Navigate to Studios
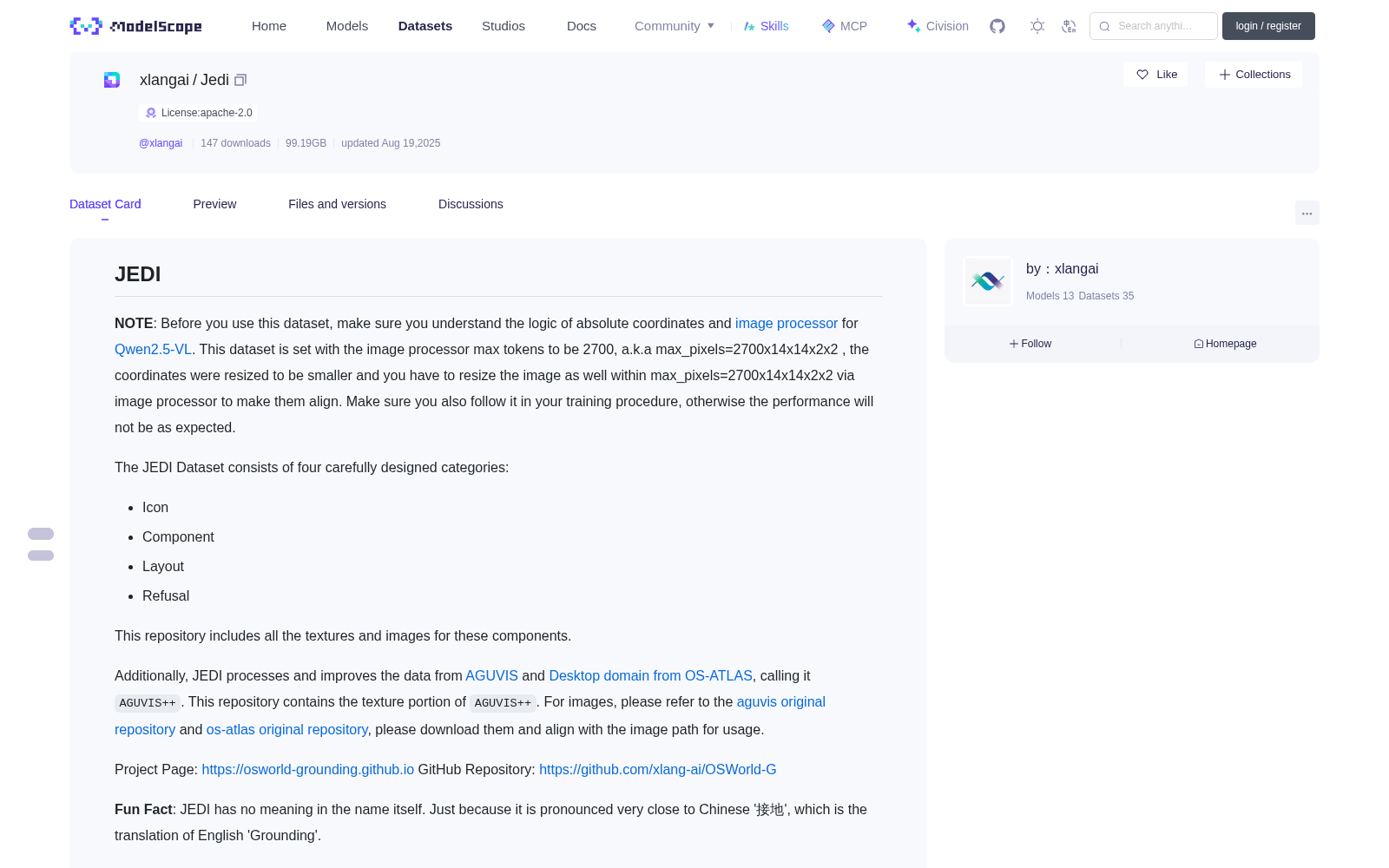The image size is (1389, 868). tap(504, 26)
